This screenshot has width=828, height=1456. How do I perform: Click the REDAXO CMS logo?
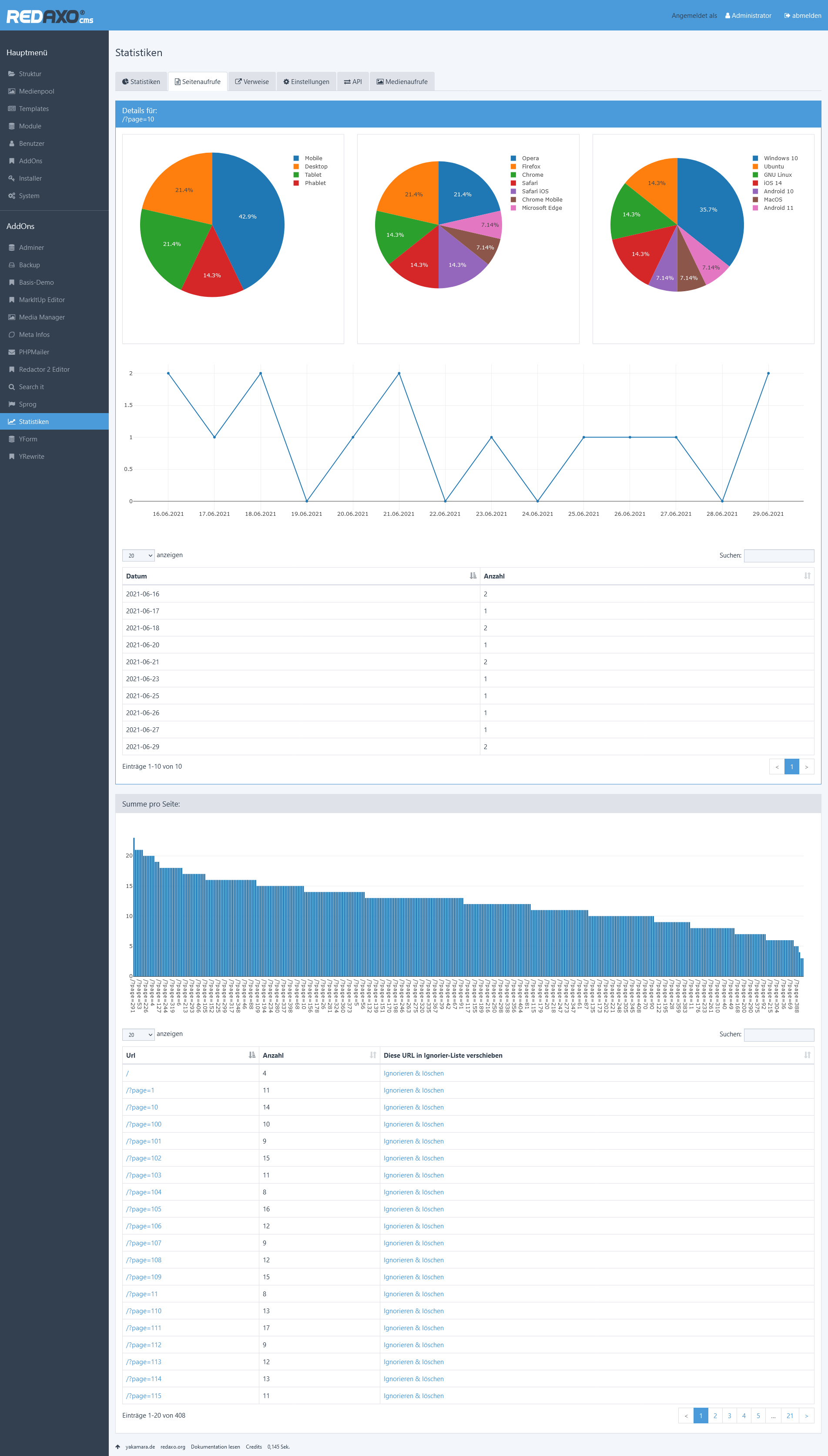(50, 16)
